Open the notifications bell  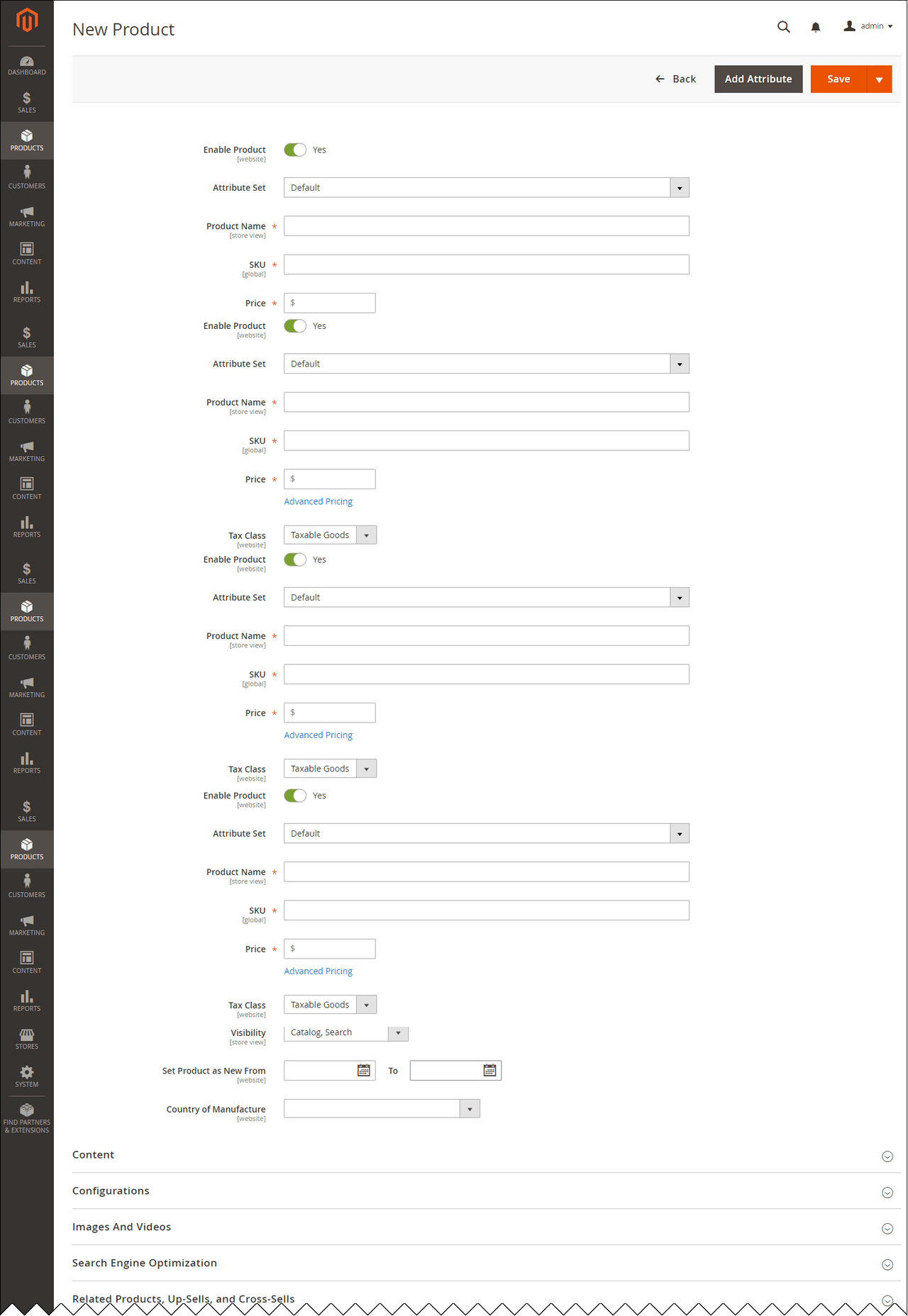[x=816, y=27]
